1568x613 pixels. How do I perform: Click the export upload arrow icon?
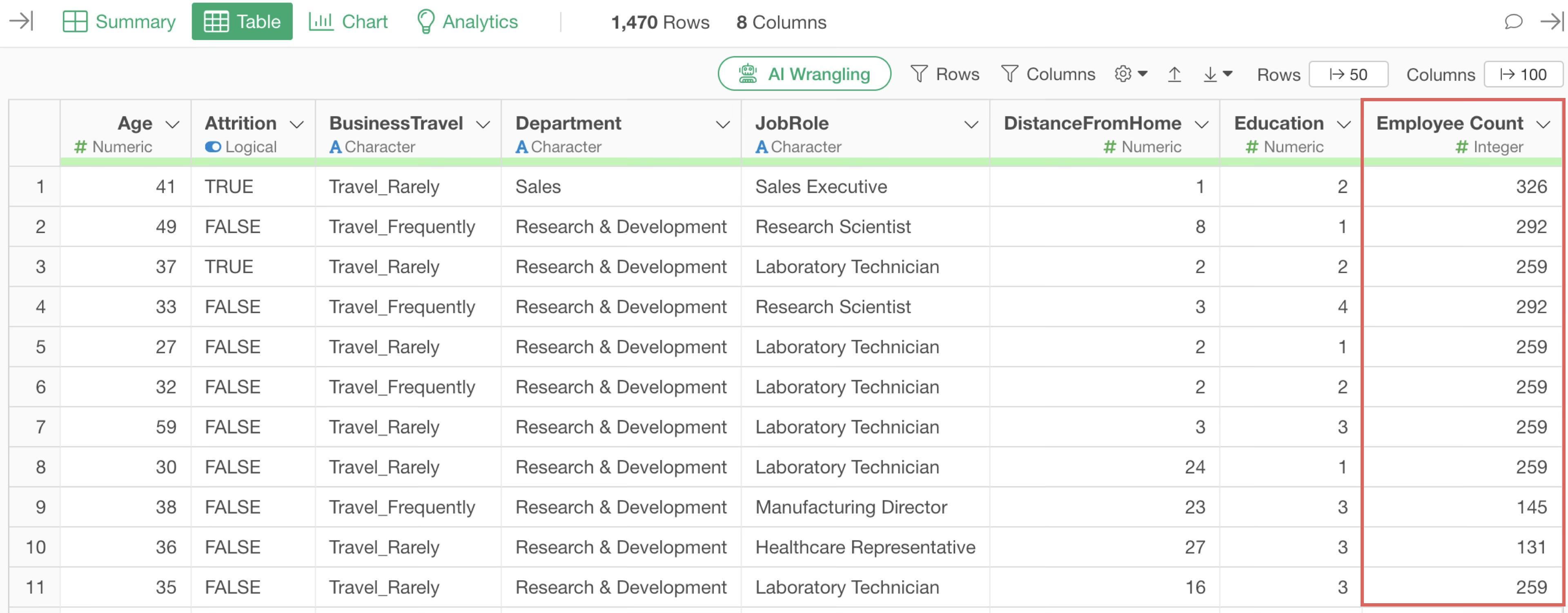click(1174, 74)
